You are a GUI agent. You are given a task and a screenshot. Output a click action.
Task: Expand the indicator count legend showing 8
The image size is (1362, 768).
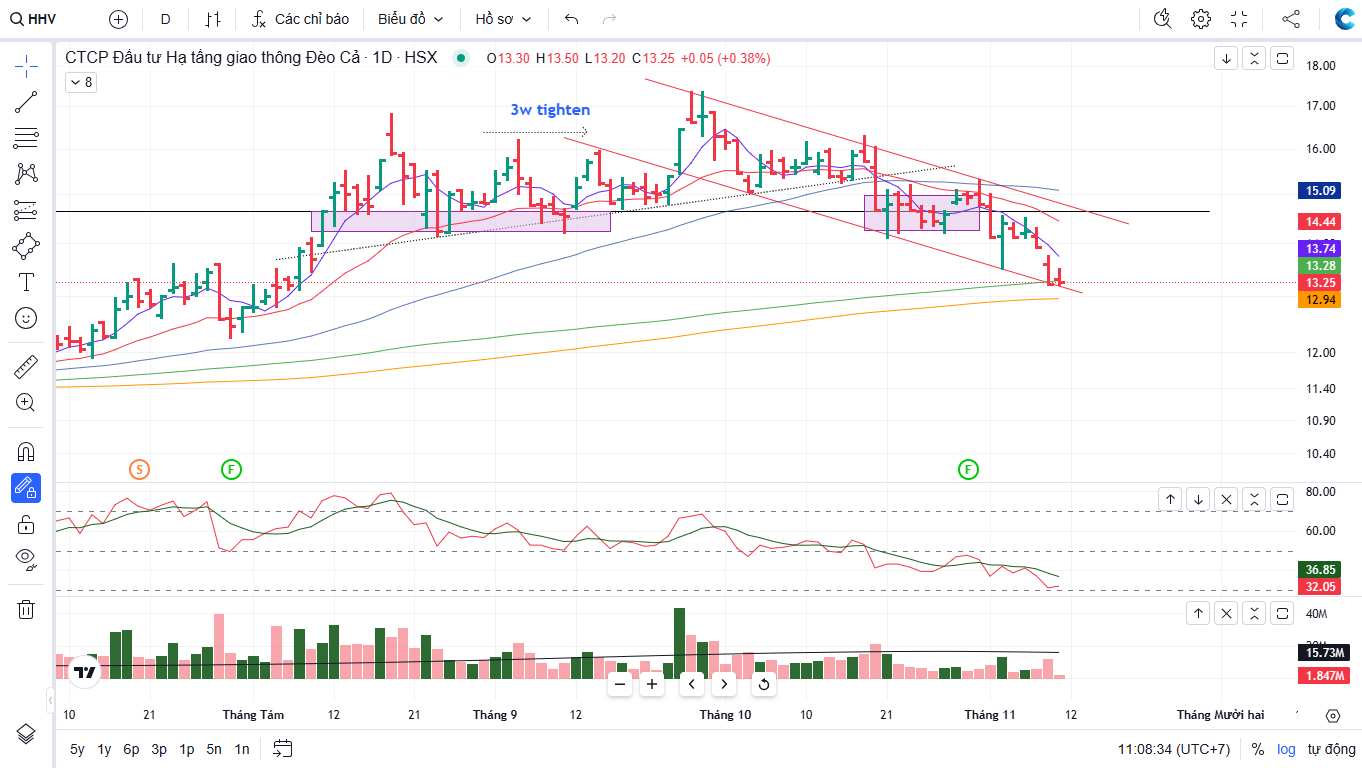[81, 83]
